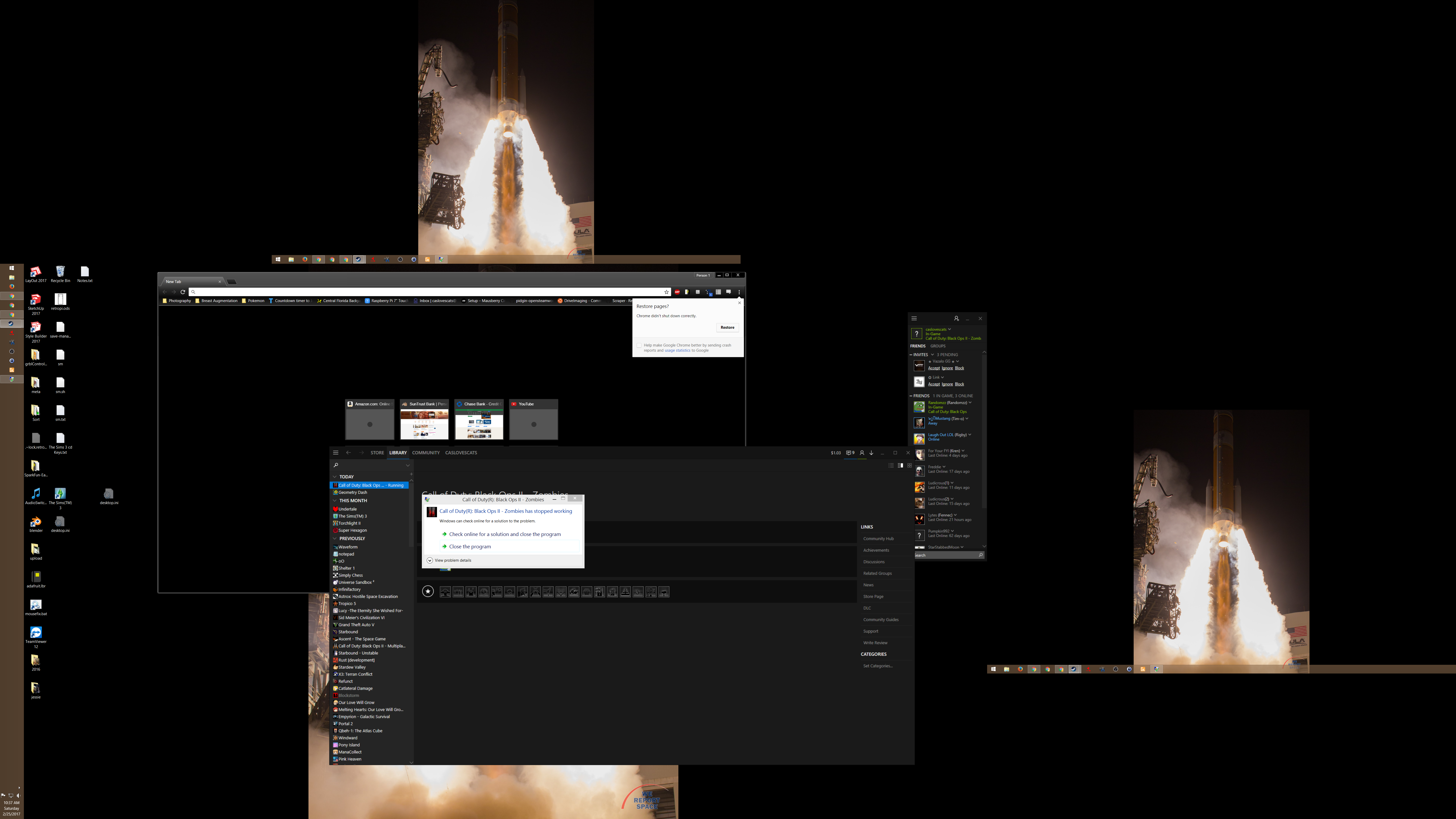Switch to GROUPS tab in friends list
1456x819 pixels.
click(938, 346)
